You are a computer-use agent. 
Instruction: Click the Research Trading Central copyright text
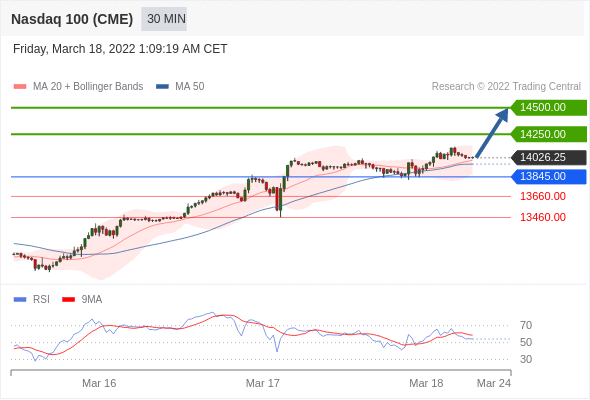[x=506, y=87]
